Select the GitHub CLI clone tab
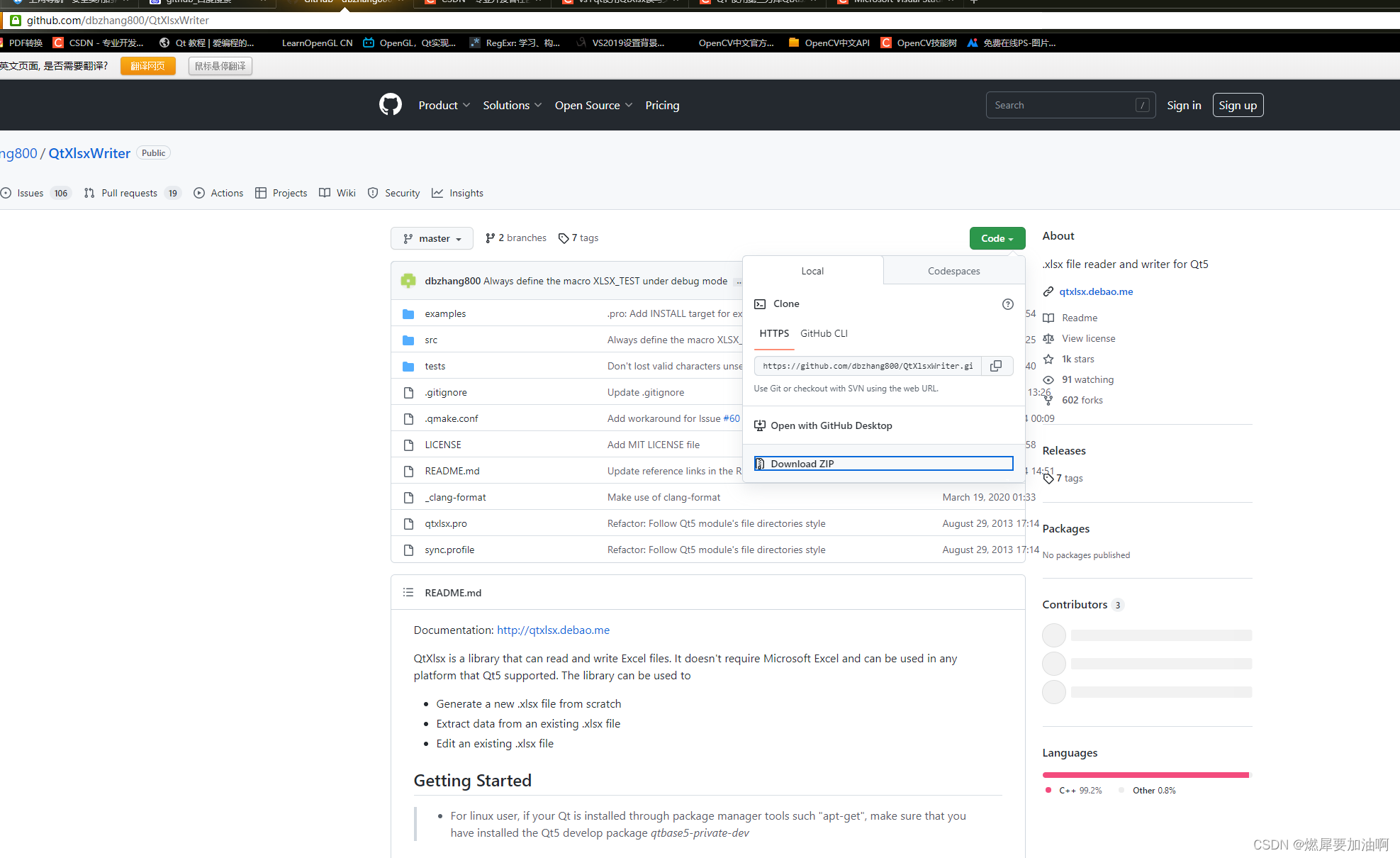 pyautogui.click(x=824, y=333)
